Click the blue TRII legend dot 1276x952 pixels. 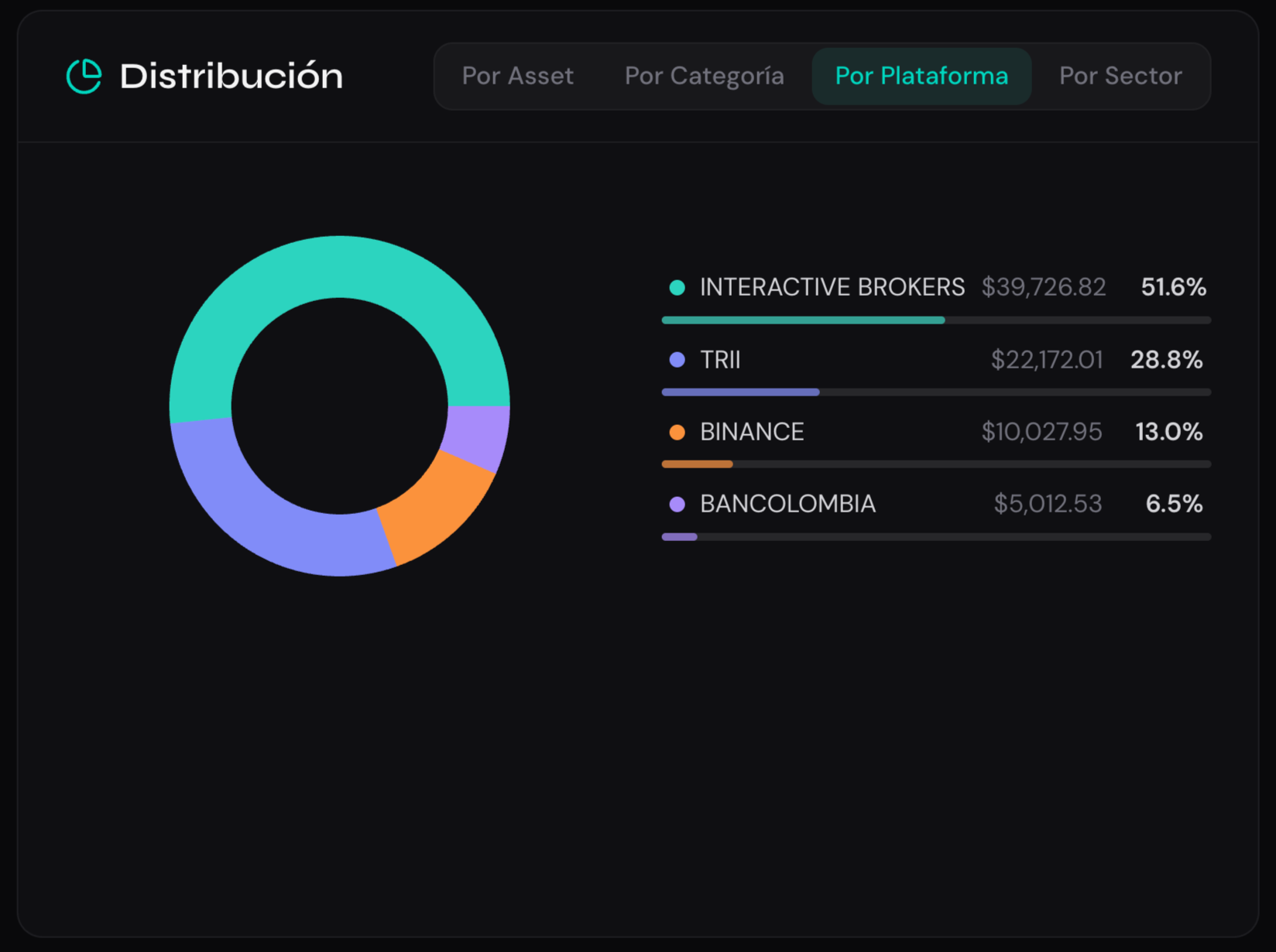point(677,360)
